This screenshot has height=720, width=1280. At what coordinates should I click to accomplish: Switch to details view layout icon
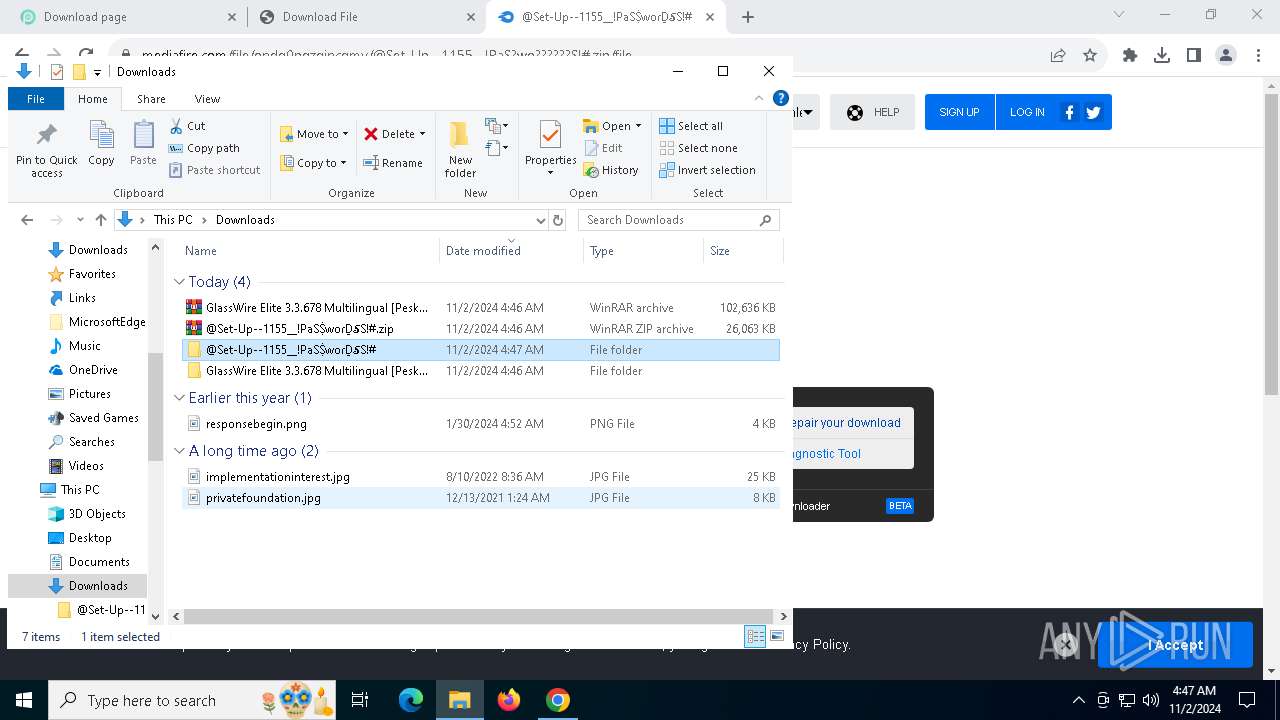[x=755, y=637]
